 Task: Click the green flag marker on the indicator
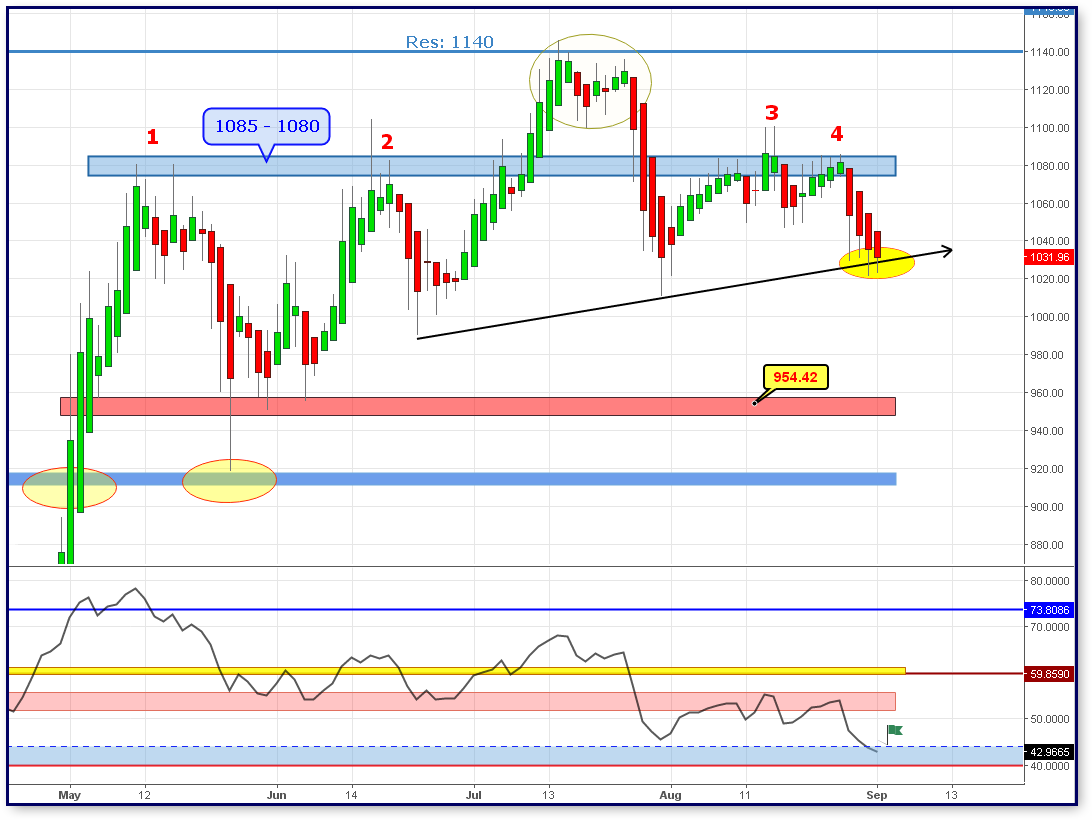click(x=895, y=730)
